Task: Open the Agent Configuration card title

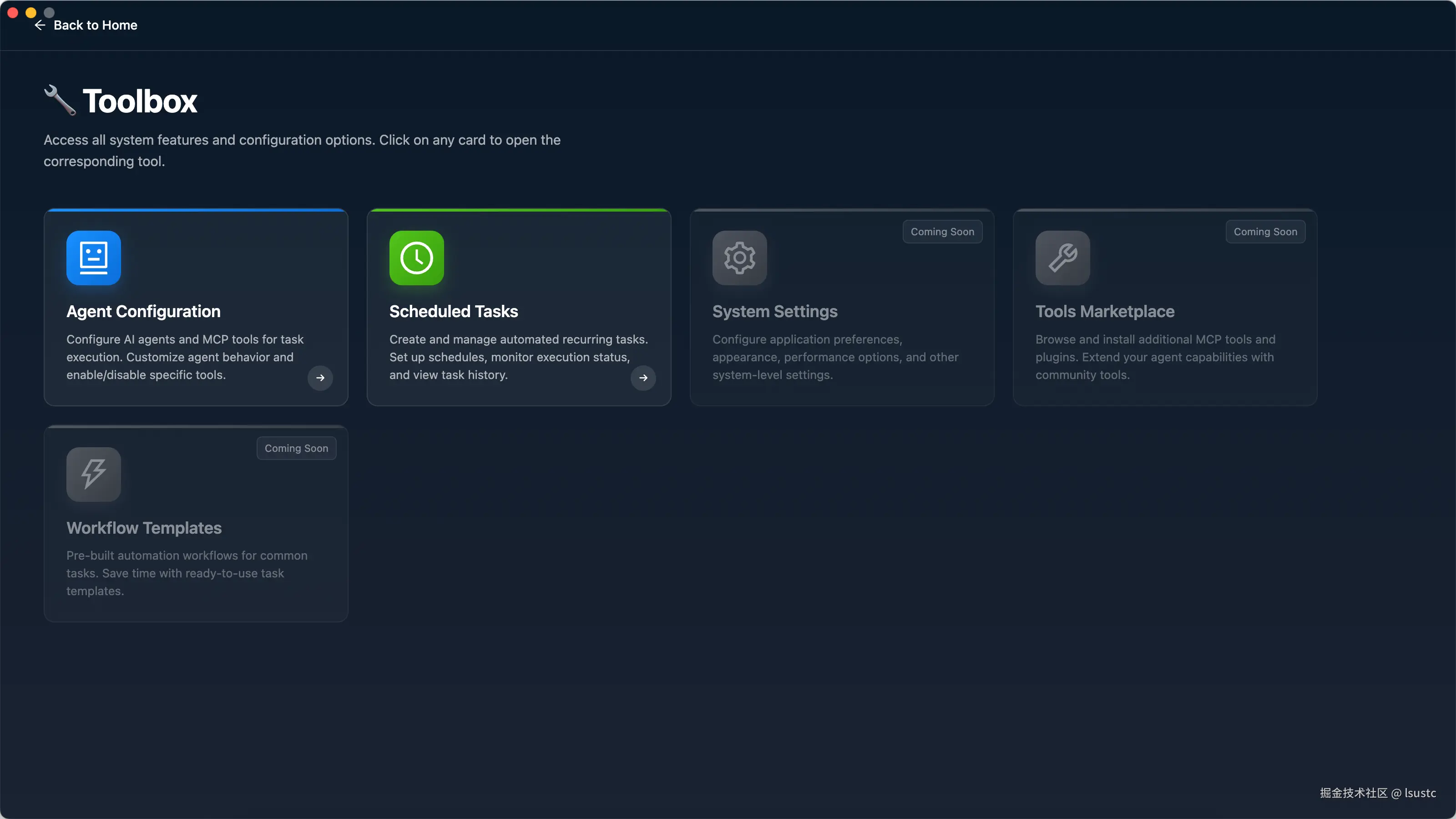Action: [x=144, y=311]
